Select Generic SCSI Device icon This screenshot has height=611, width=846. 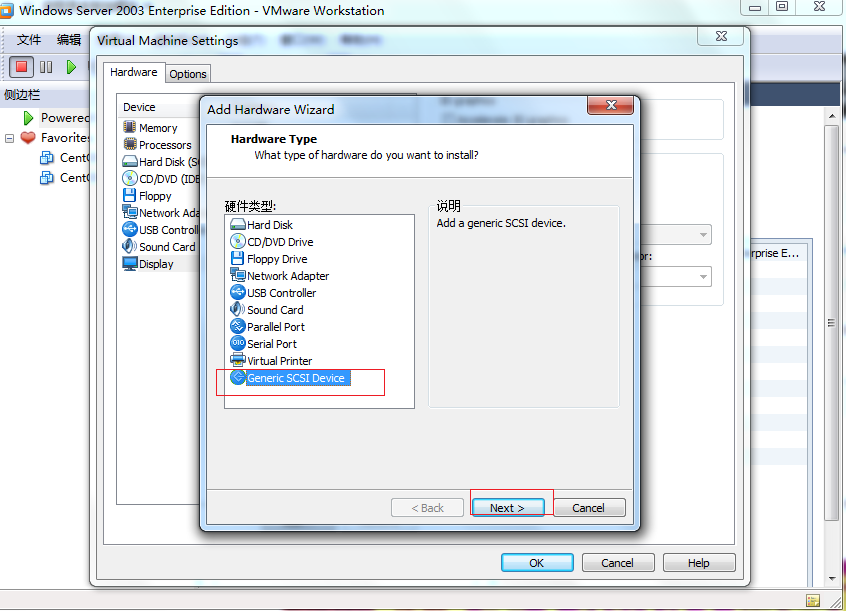click(x=238, y=377)
